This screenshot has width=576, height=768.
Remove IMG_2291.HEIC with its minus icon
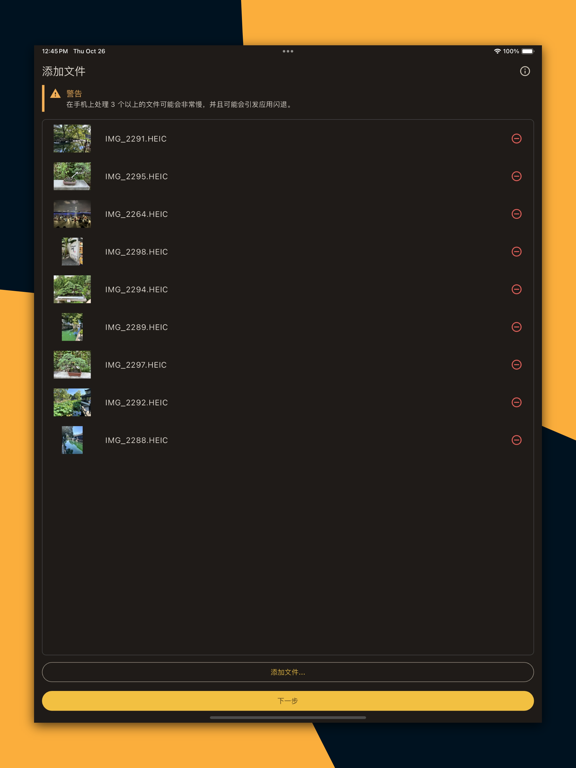point(516,139)
